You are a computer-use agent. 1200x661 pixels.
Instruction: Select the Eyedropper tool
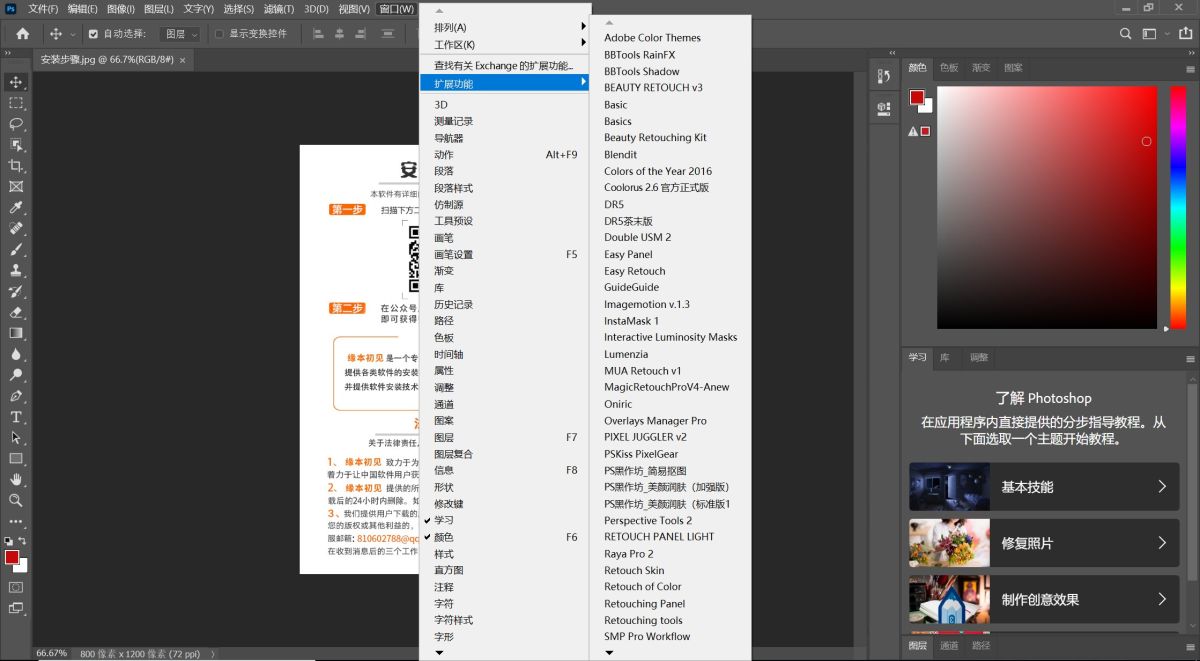[x=16, y=208]
